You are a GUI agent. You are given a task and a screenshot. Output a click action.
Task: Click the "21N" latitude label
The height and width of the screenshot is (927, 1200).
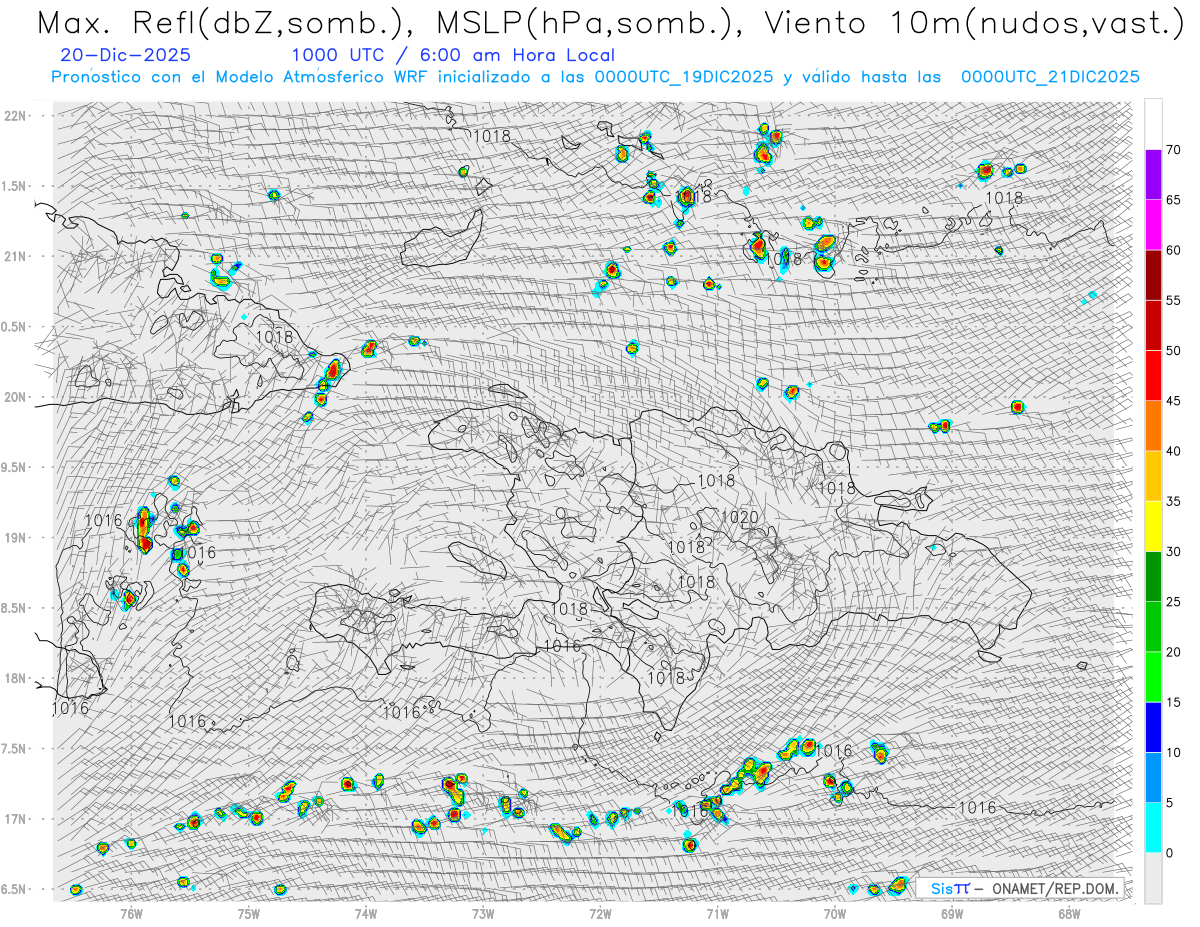pyautogui.click(x=16, y=256)
